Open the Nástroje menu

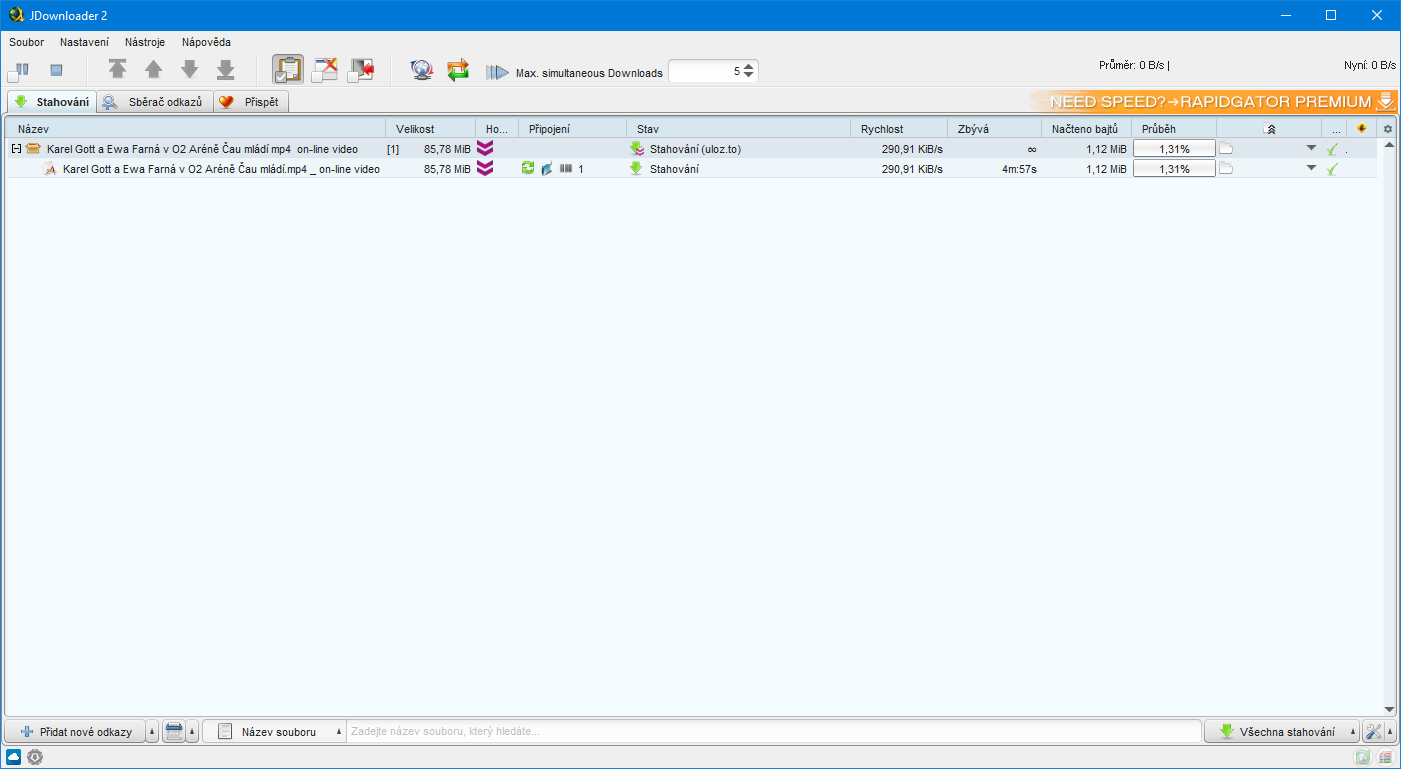tap(145, 42)
